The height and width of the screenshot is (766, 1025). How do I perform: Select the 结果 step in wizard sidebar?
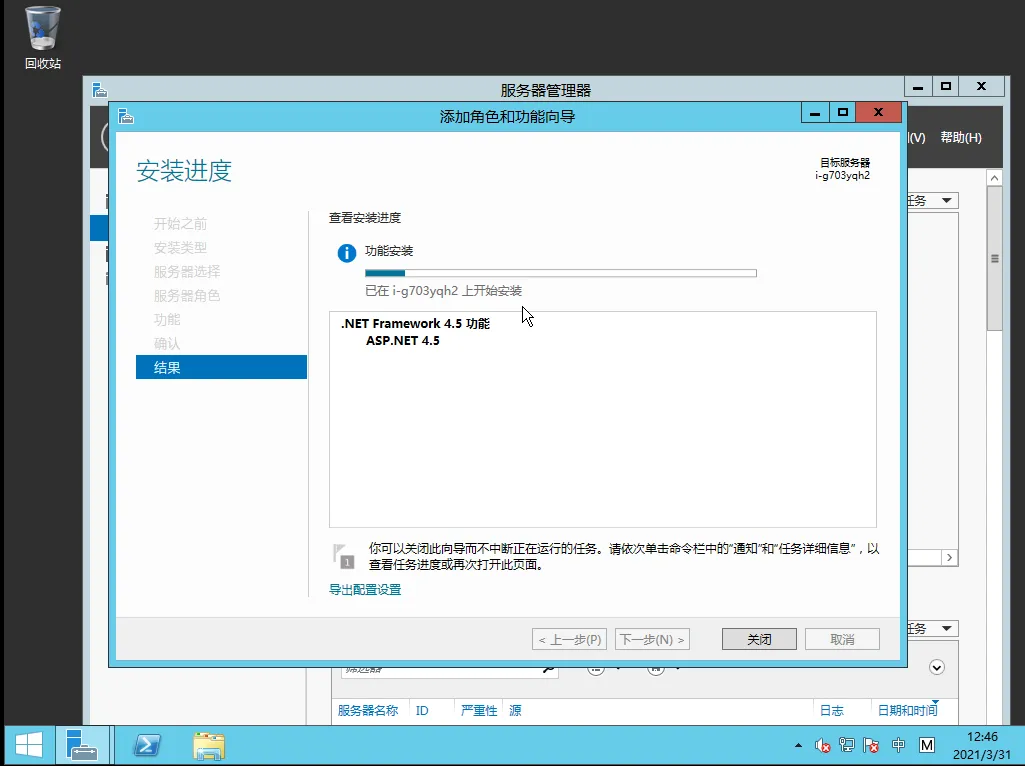pyautogui.click(x=221, y=368)
